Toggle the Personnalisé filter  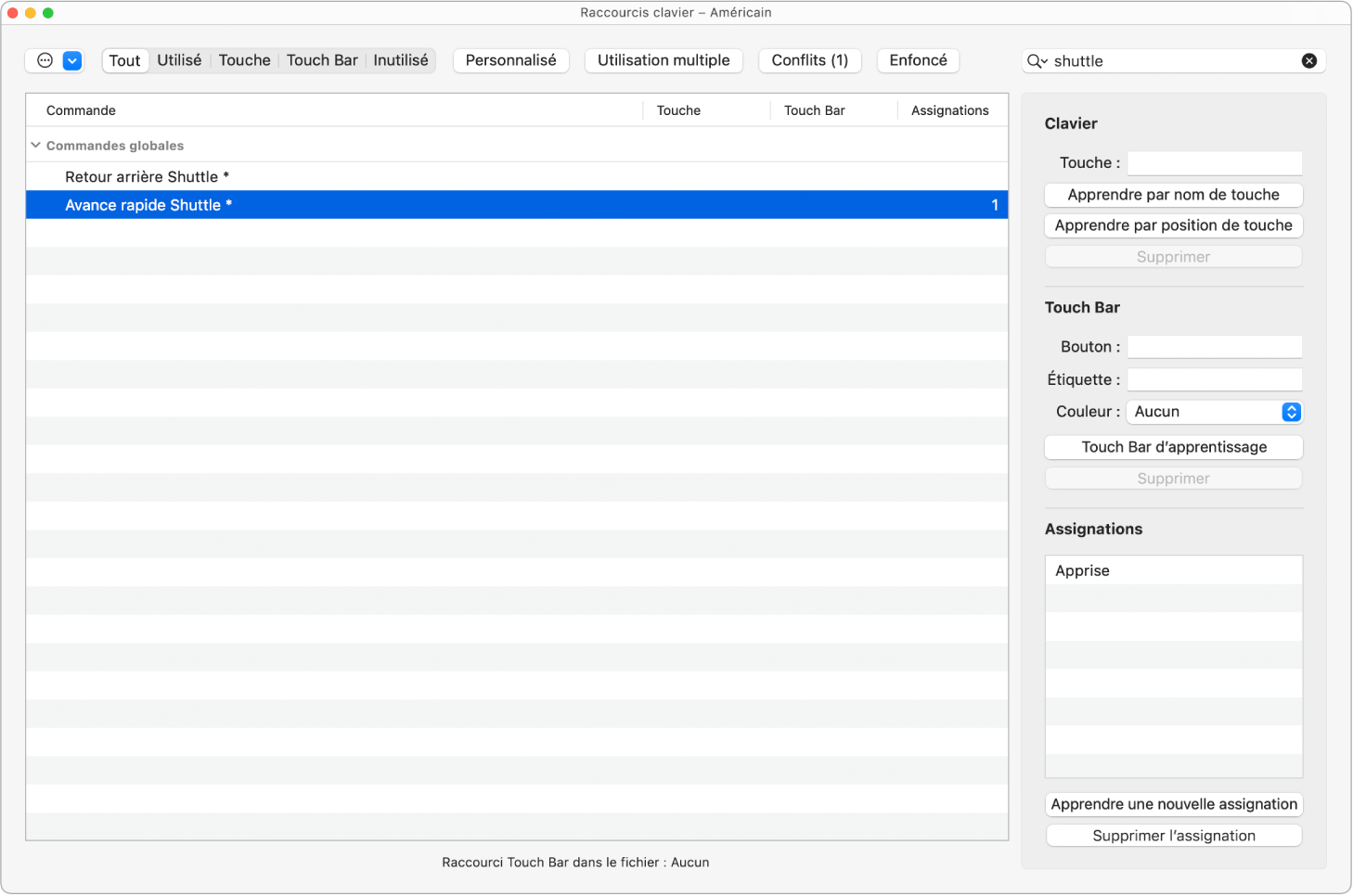click(510, 60)
